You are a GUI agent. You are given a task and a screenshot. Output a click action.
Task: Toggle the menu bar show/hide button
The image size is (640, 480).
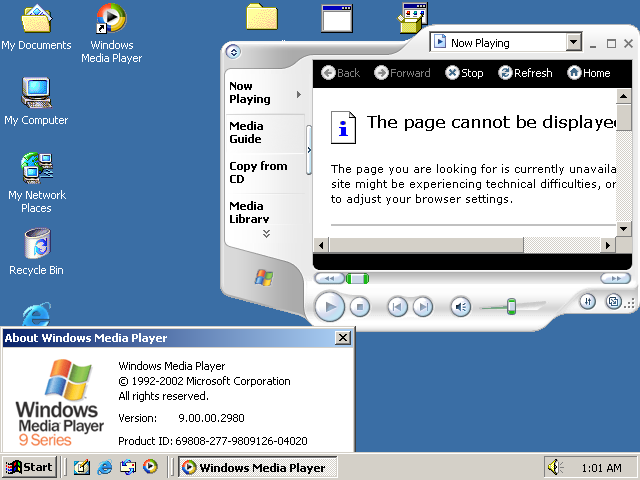[x=233, y=52]
